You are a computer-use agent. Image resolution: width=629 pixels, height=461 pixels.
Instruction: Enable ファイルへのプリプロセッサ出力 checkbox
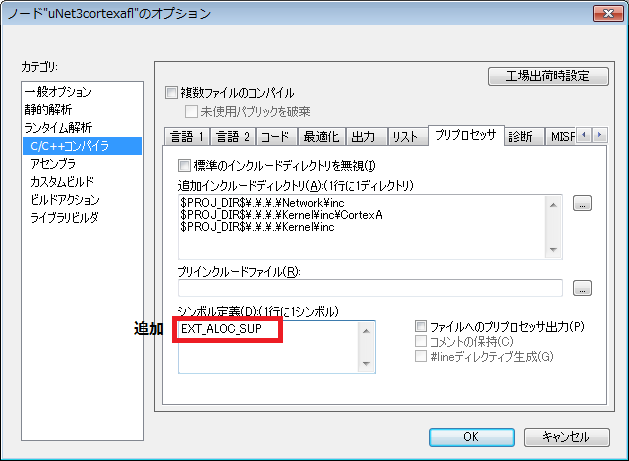[x=421, y=327]
